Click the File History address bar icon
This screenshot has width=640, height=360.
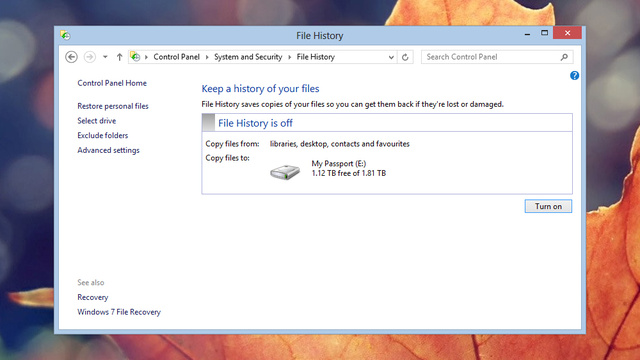pos(135,57)
